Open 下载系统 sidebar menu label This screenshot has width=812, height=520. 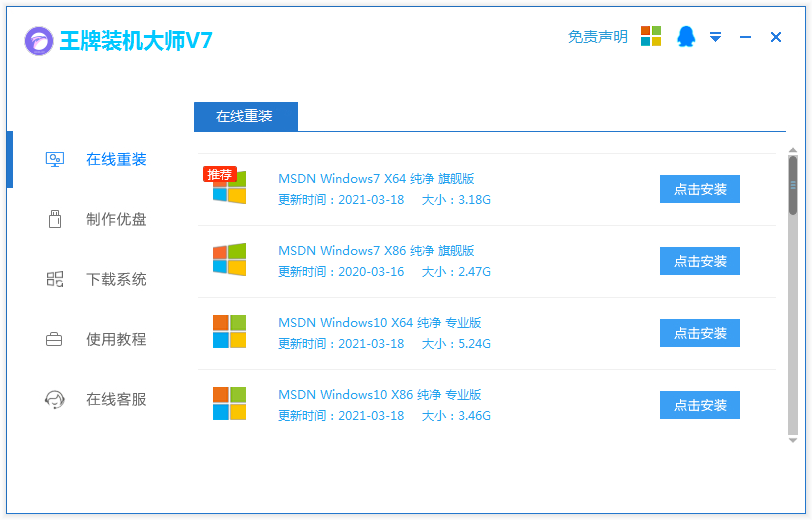coord(117,280)
